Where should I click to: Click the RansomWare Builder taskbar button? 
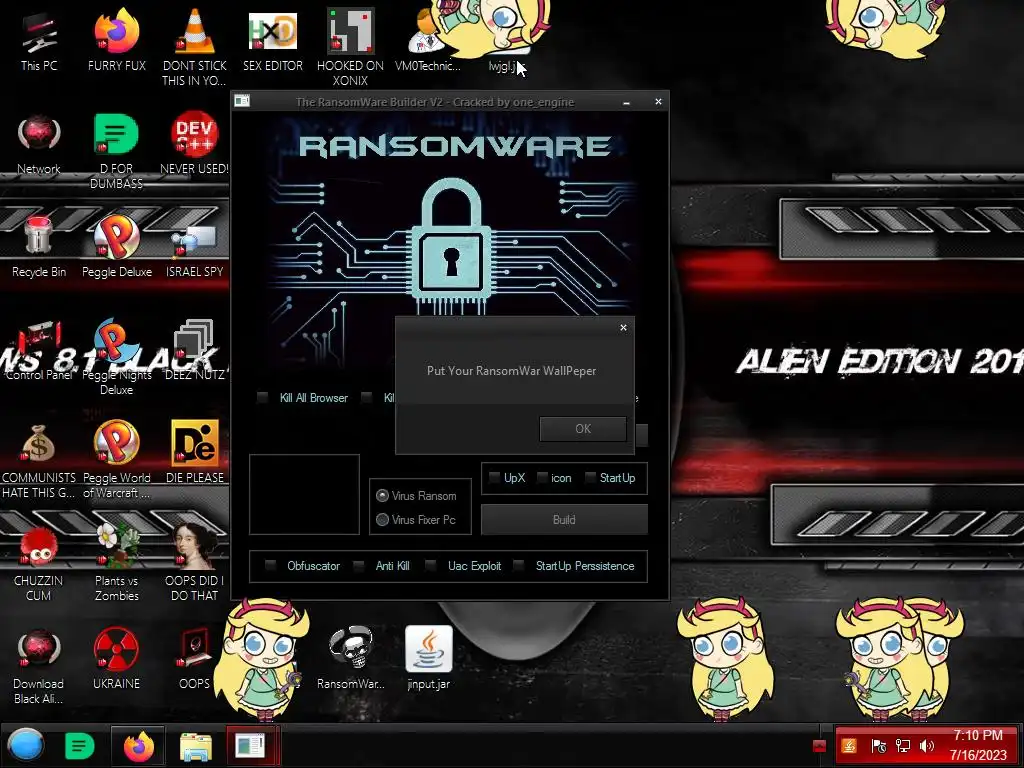[251, 746]
